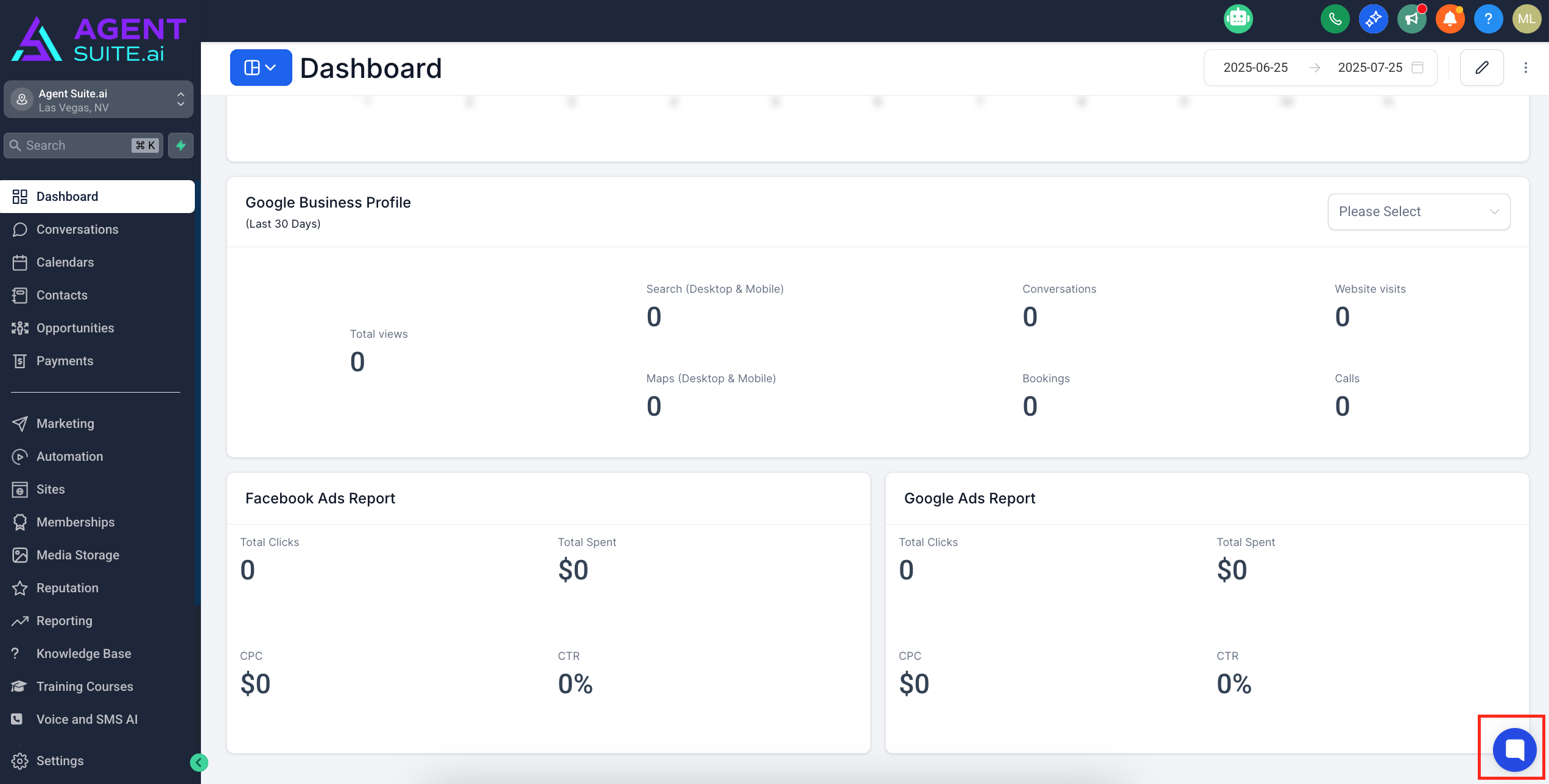1549x784 pixels.
Task: Open the vertical three-dot options menu
Action: (x=1525, y=68)
